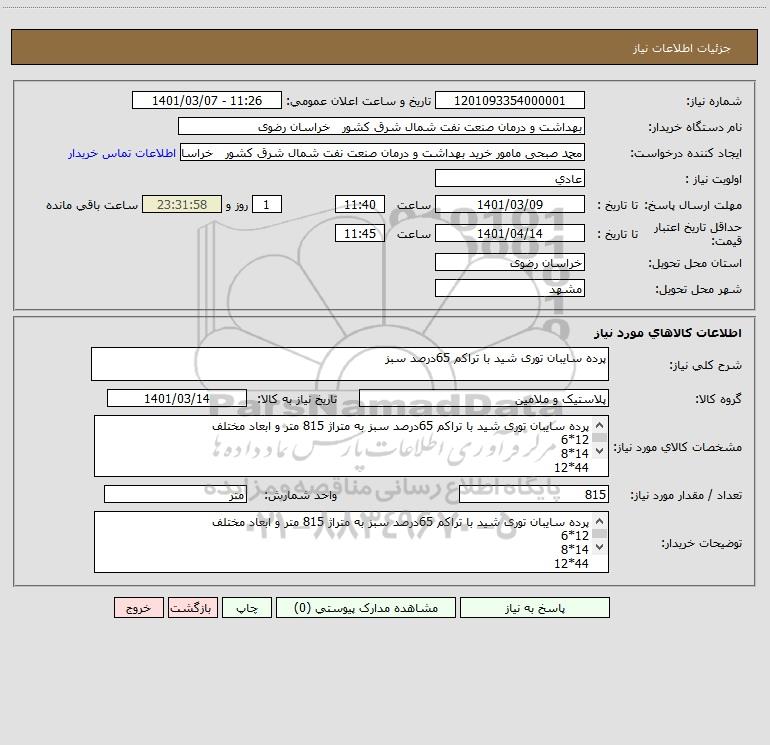Image resolution: width=770 pixels, height=745 pixels.
Task: Click the ایجاد کننده درخواست field
Action: (383, 152)
